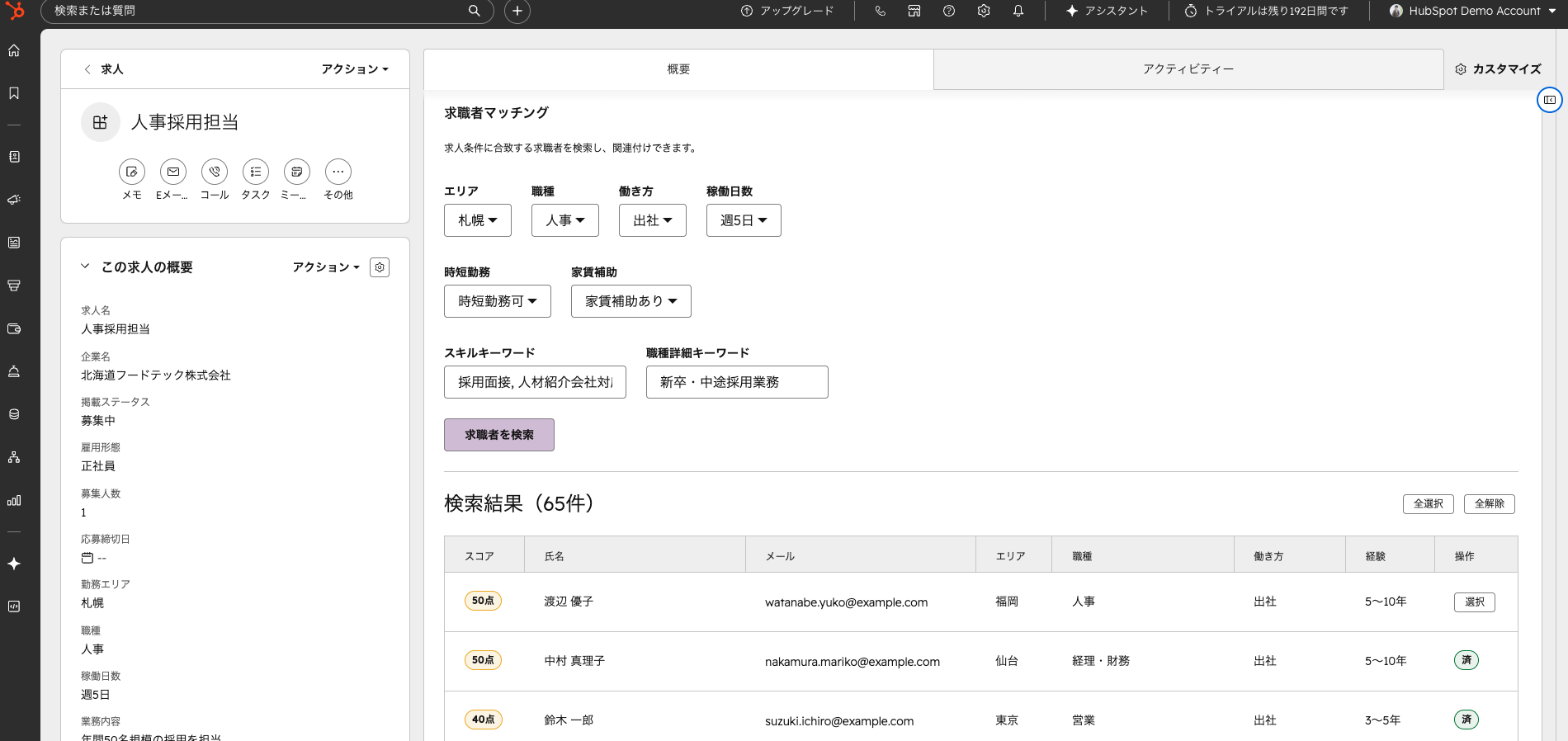This screenshot has height=741, width=1568.
Task: Collapse the right sidebar panel icon
Action: [1550, 100]
